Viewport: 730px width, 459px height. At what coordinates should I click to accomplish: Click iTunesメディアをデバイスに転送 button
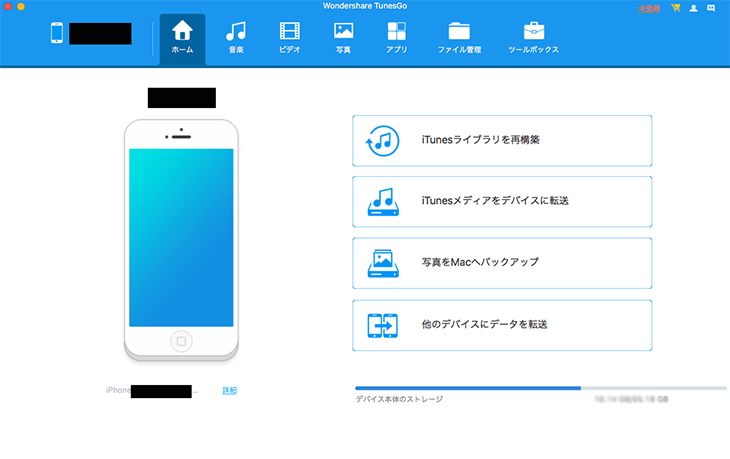502,202
